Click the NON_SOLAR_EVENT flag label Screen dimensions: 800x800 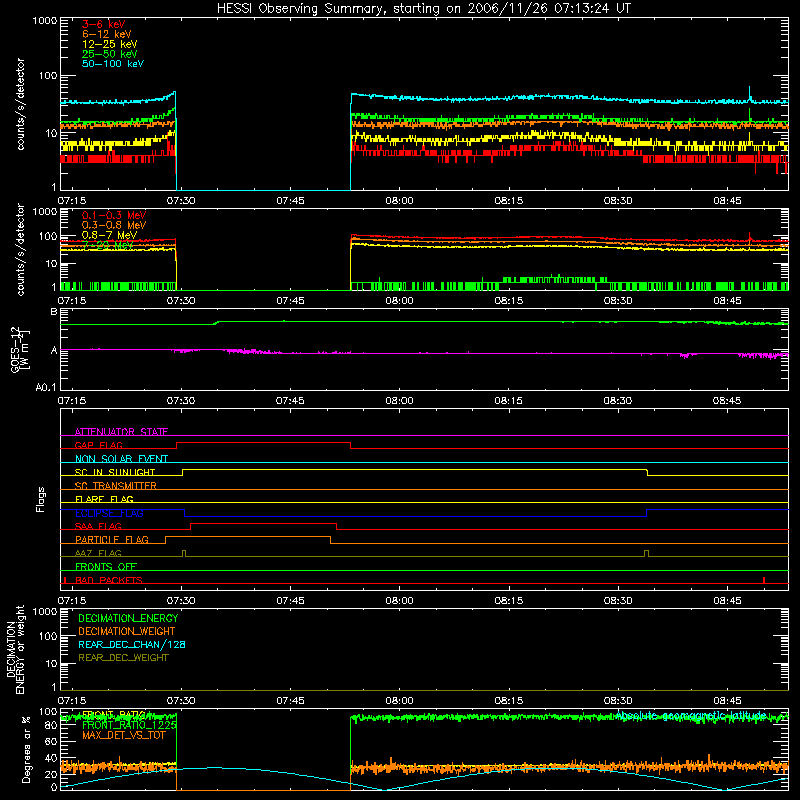click(x=121, y=459)
